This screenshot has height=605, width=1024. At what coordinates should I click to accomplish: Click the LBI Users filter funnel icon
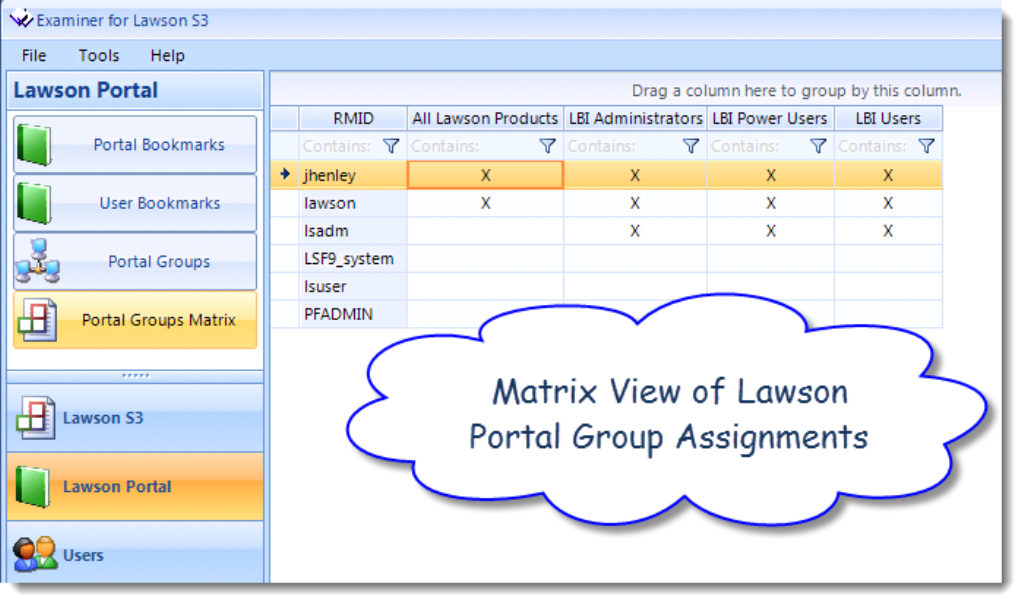click(x=926, y=146)
